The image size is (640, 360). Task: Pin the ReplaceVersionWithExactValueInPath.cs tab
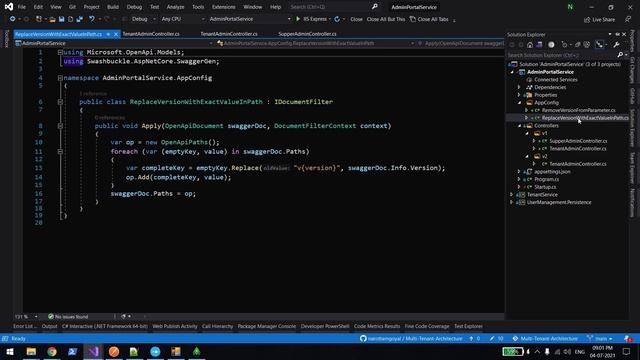(x=108, y=34)
